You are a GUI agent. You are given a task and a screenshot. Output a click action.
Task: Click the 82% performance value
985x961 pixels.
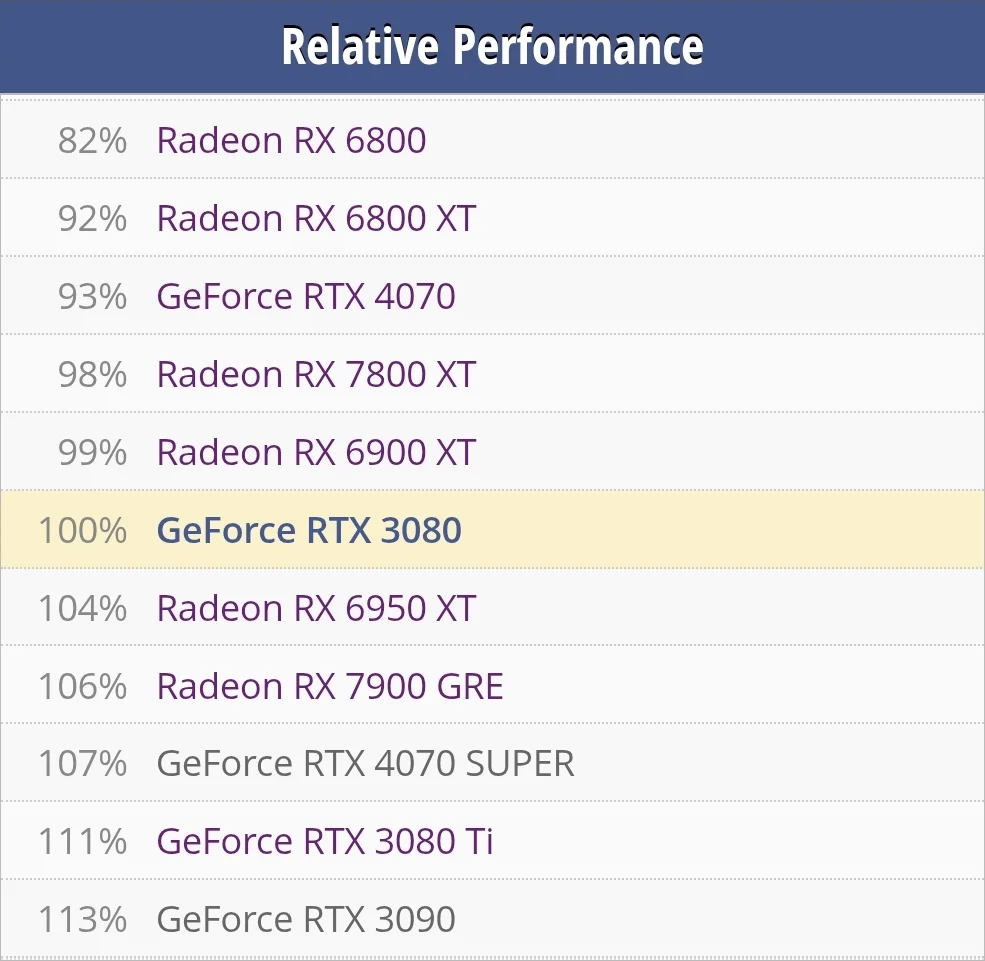92,141
